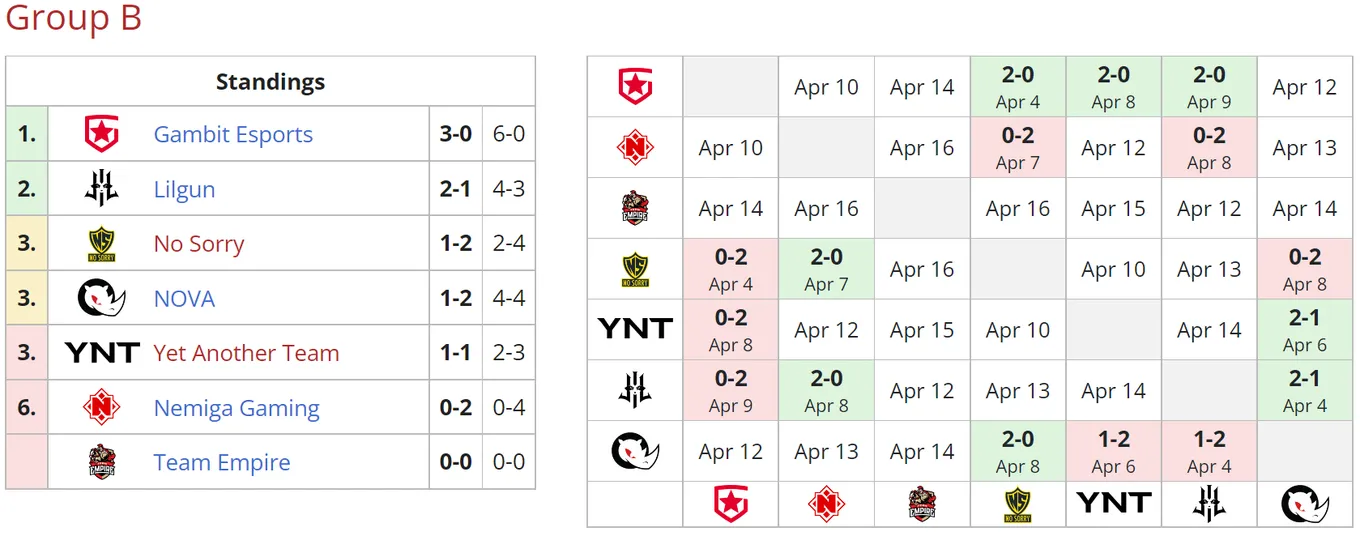This screenshot has width=1360, height=539.
Task: Open Nemiga Gaming team link
Action: [x=237, y=407]
